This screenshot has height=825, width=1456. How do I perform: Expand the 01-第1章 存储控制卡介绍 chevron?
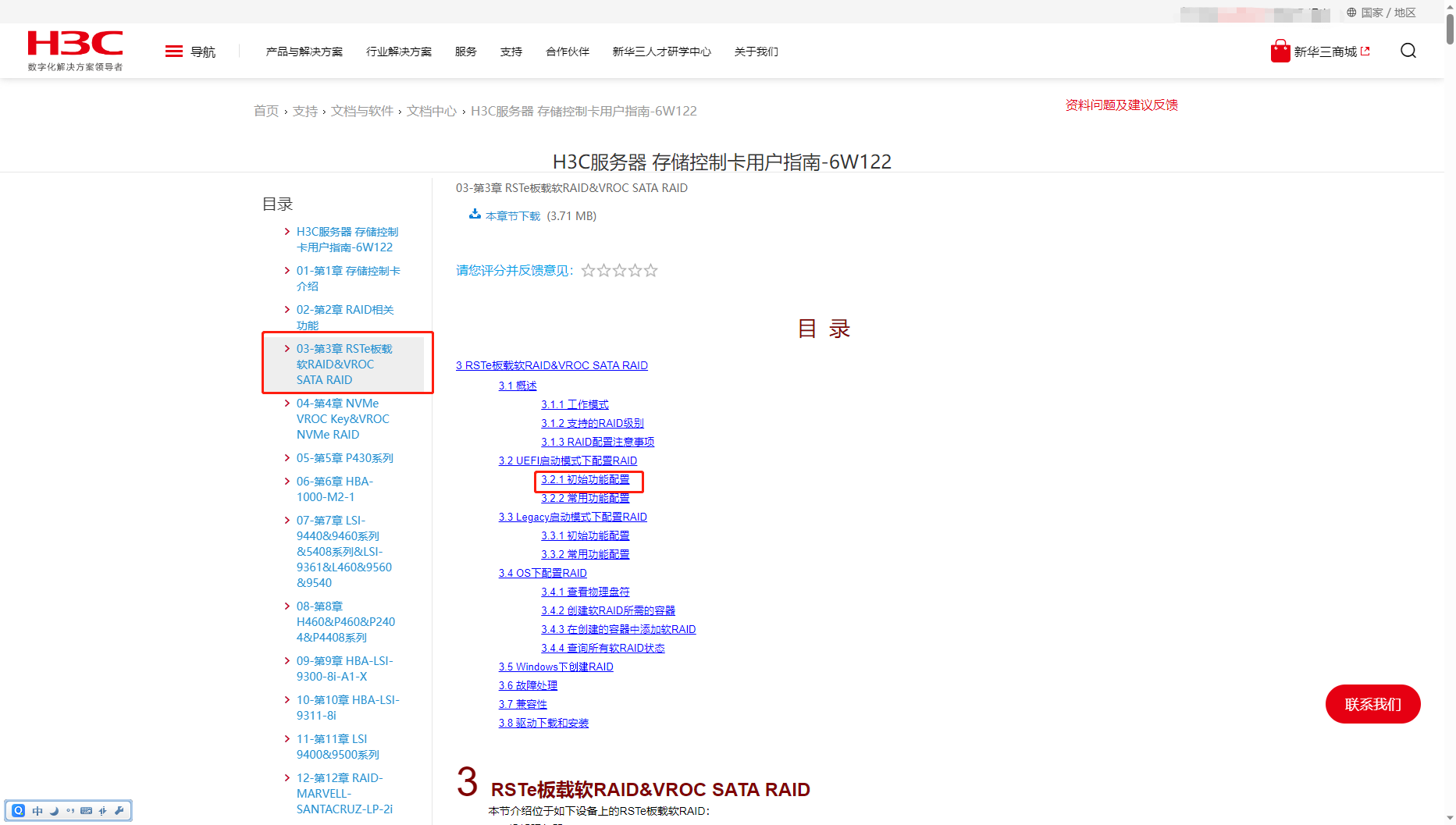[287, 270]
